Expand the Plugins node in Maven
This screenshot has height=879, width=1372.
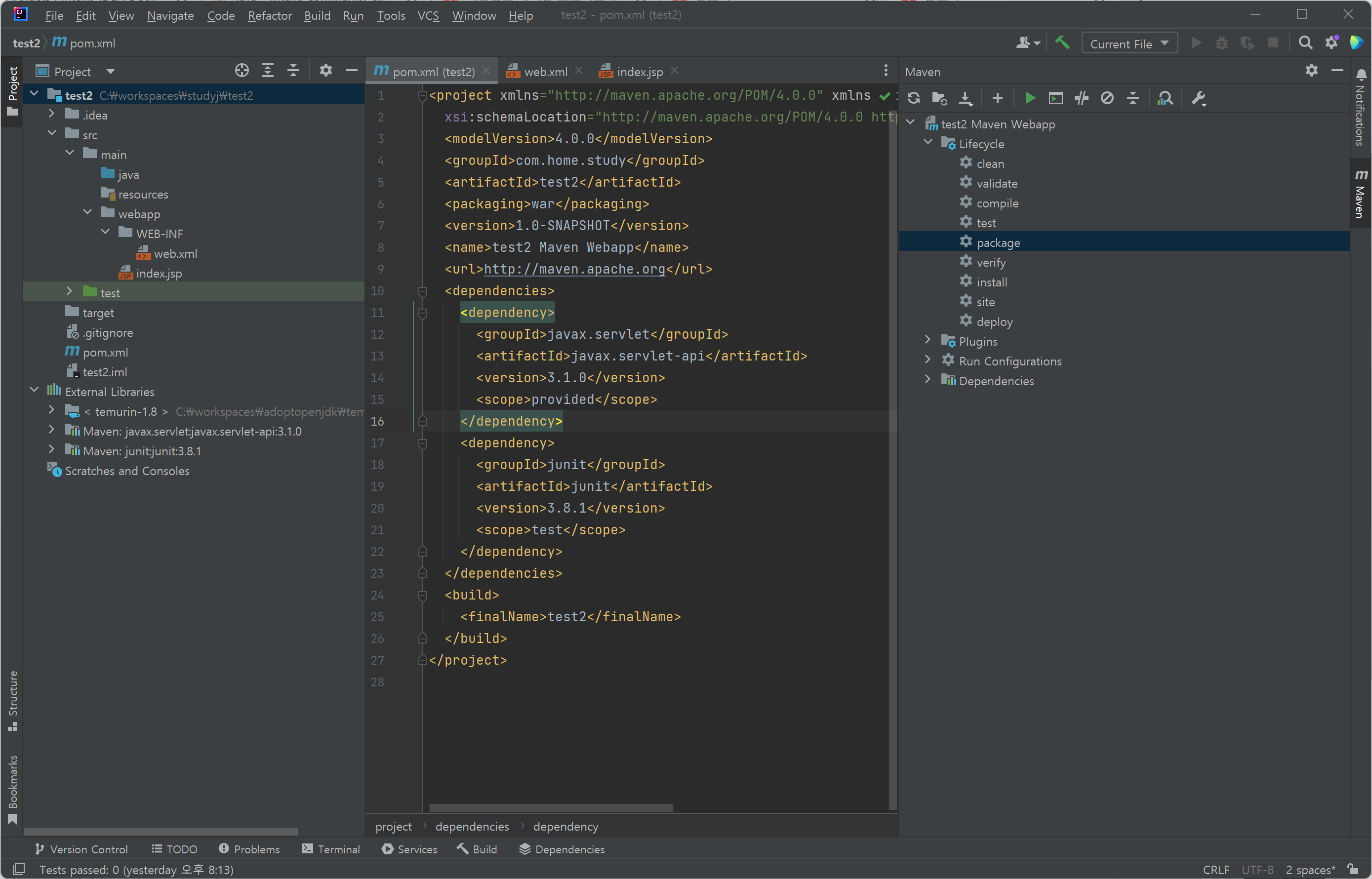click(x=928, y=341)
